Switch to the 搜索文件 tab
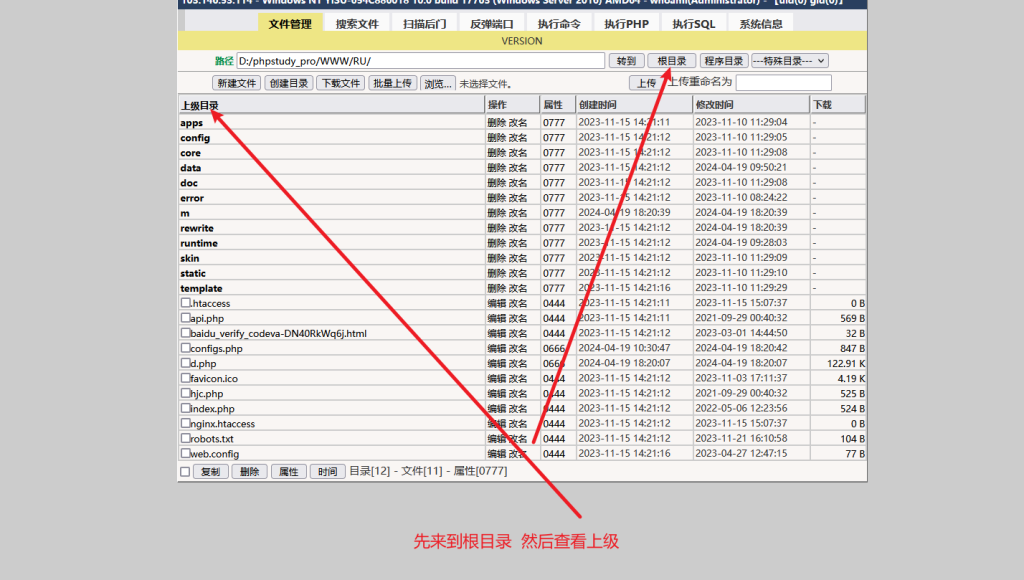The height and width of the screenshot is (580, 1024). [357, 24]
